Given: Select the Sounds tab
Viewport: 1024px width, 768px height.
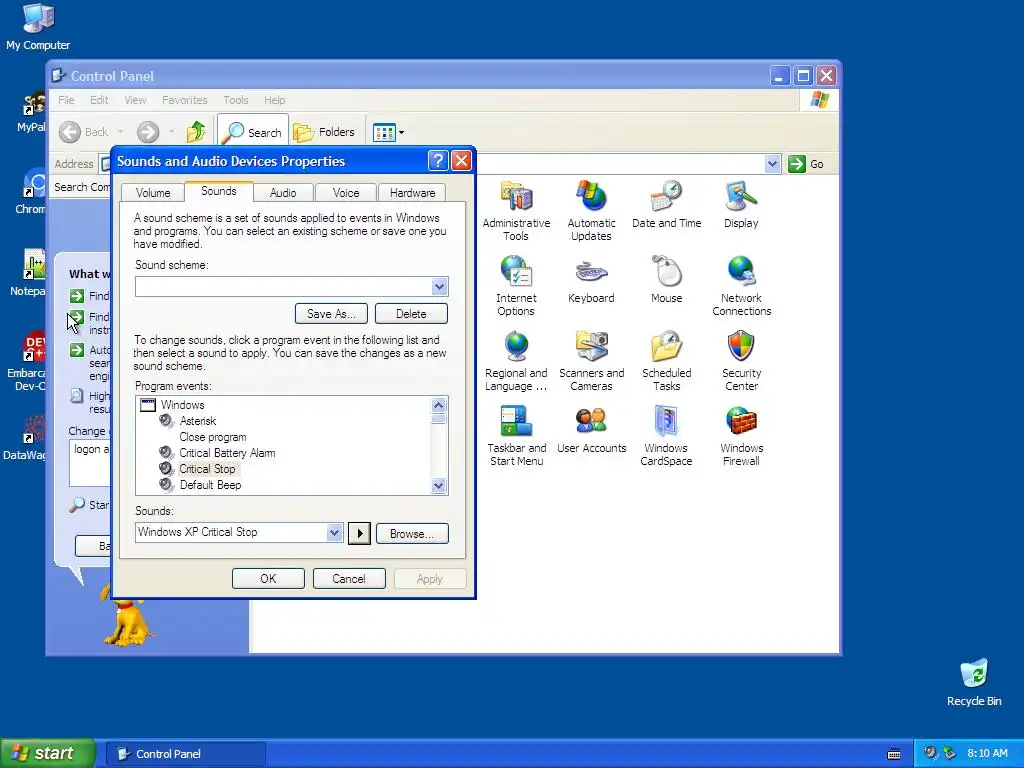Looking at the screenshot, I should click(219, 191).
